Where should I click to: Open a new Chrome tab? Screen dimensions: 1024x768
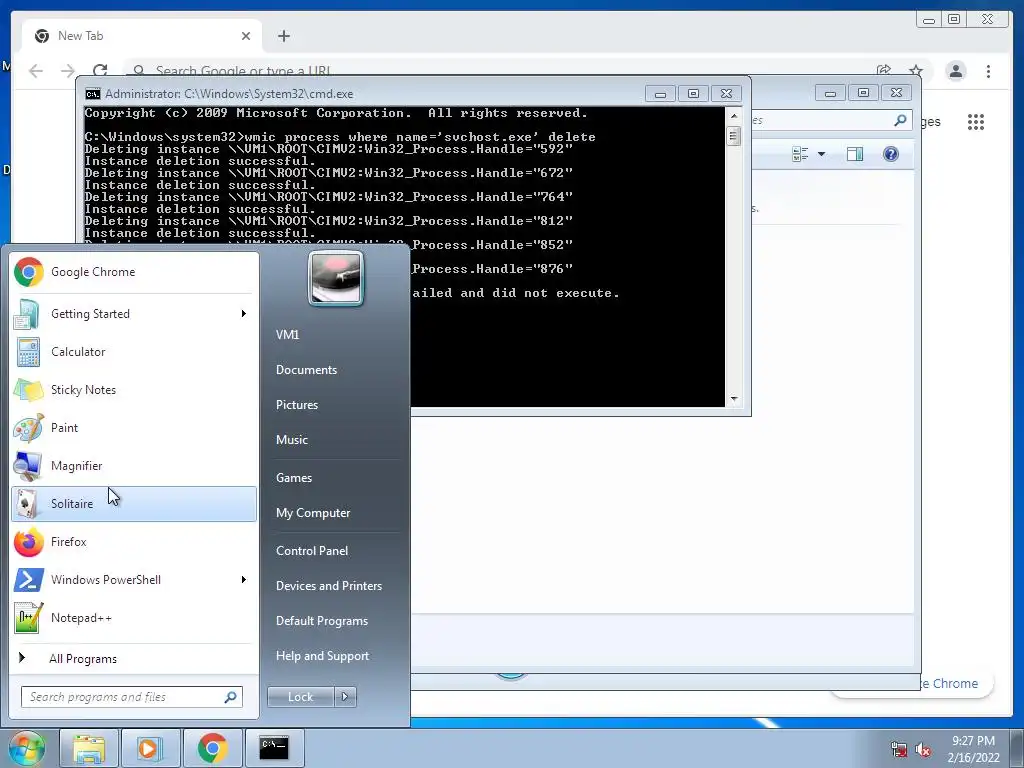tap(283, 36)
